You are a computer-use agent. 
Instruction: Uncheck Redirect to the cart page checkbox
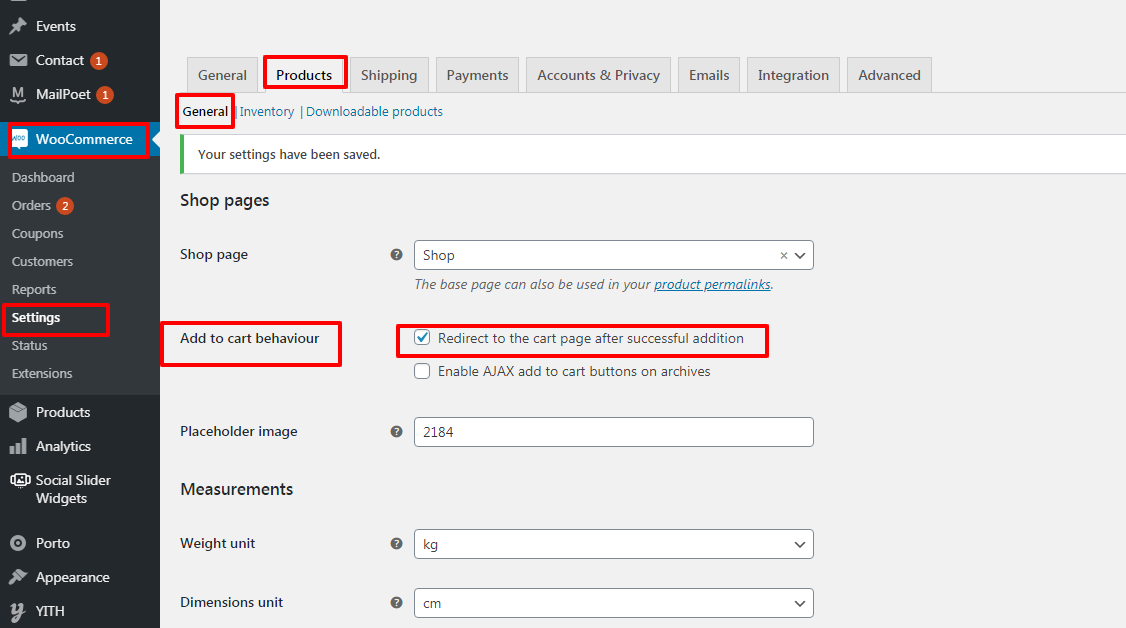pos(422,337)
